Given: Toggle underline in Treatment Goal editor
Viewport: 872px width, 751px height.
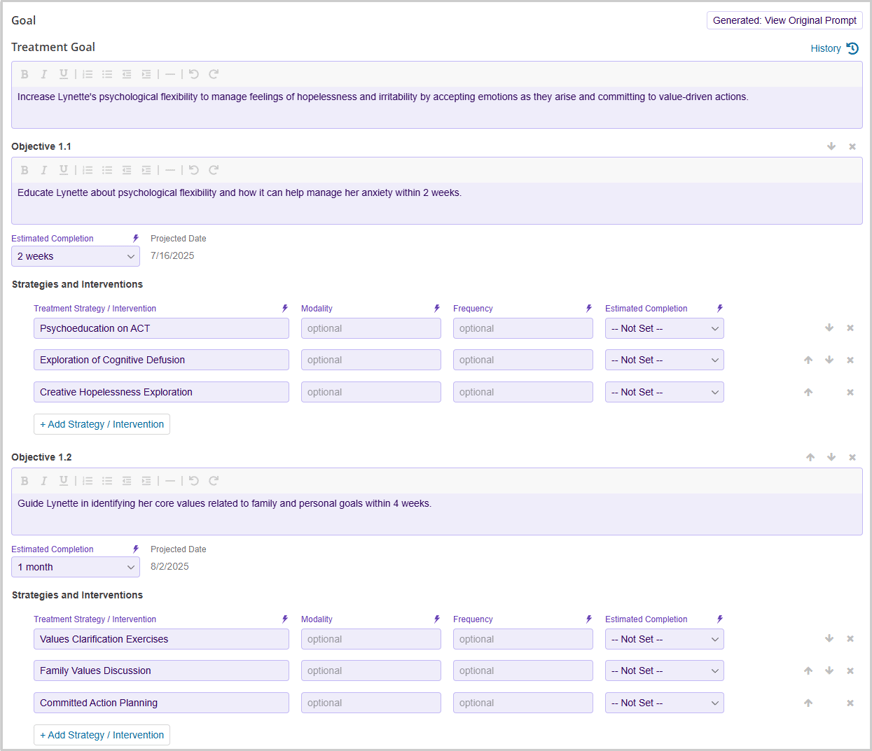Looking at the screenshot, I should [63, 74].
